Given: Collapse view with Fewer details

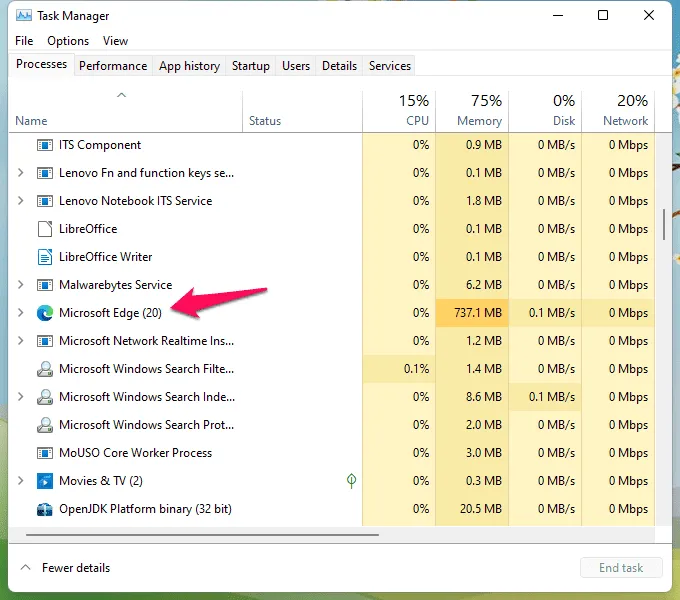Looking at the screenshot, I should click(x=65, y=567).
